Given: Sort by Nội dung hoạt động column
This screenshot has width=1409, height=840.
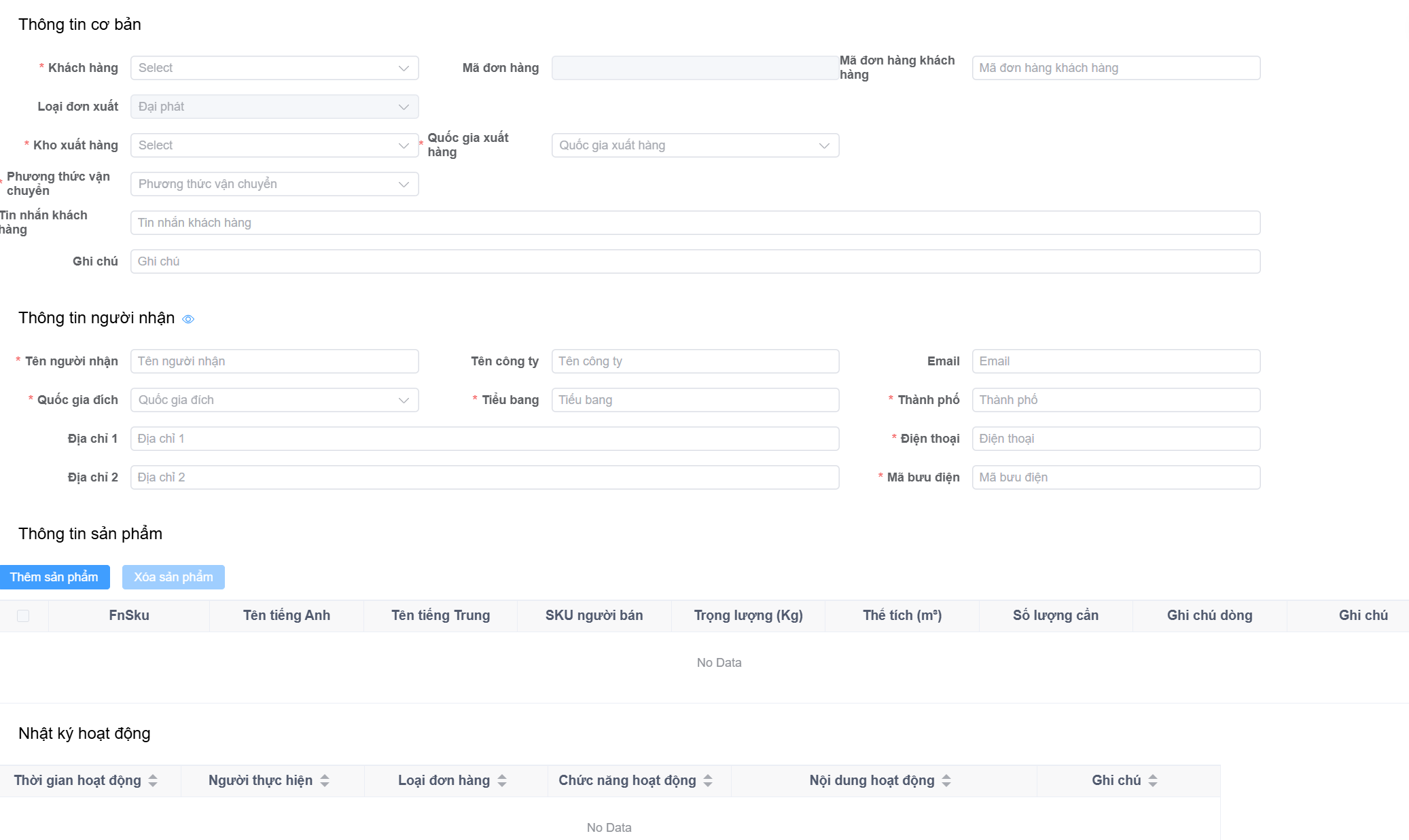Looking at the screenshot, I should [946, 781].
